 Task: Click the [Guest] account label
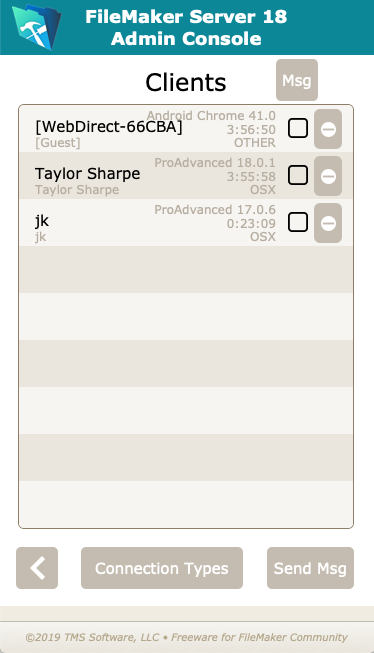pyautogui.click(x=57, y=143)
